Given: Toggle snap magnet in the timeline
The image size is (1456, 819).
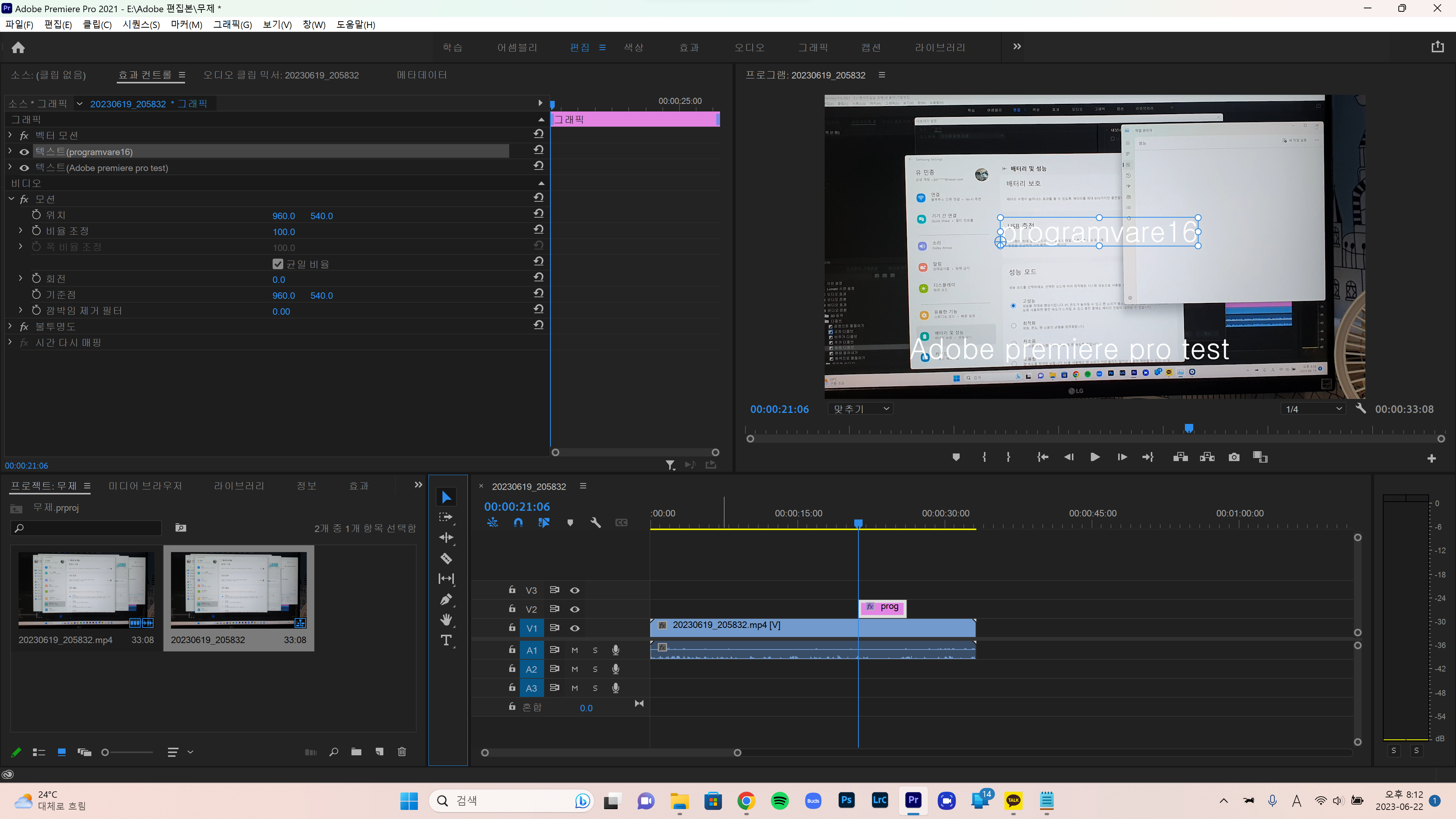Looking at the screenshot, I should coord(518,523).
